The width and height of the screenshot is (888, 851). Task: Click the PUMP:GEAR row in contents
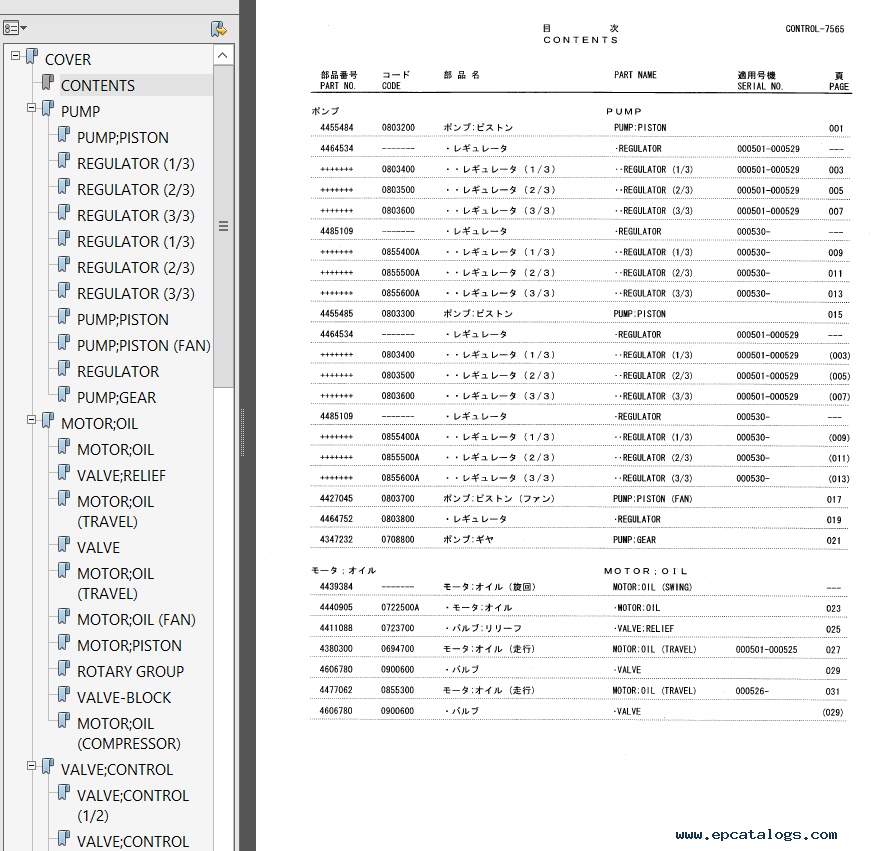click(579, 540)
